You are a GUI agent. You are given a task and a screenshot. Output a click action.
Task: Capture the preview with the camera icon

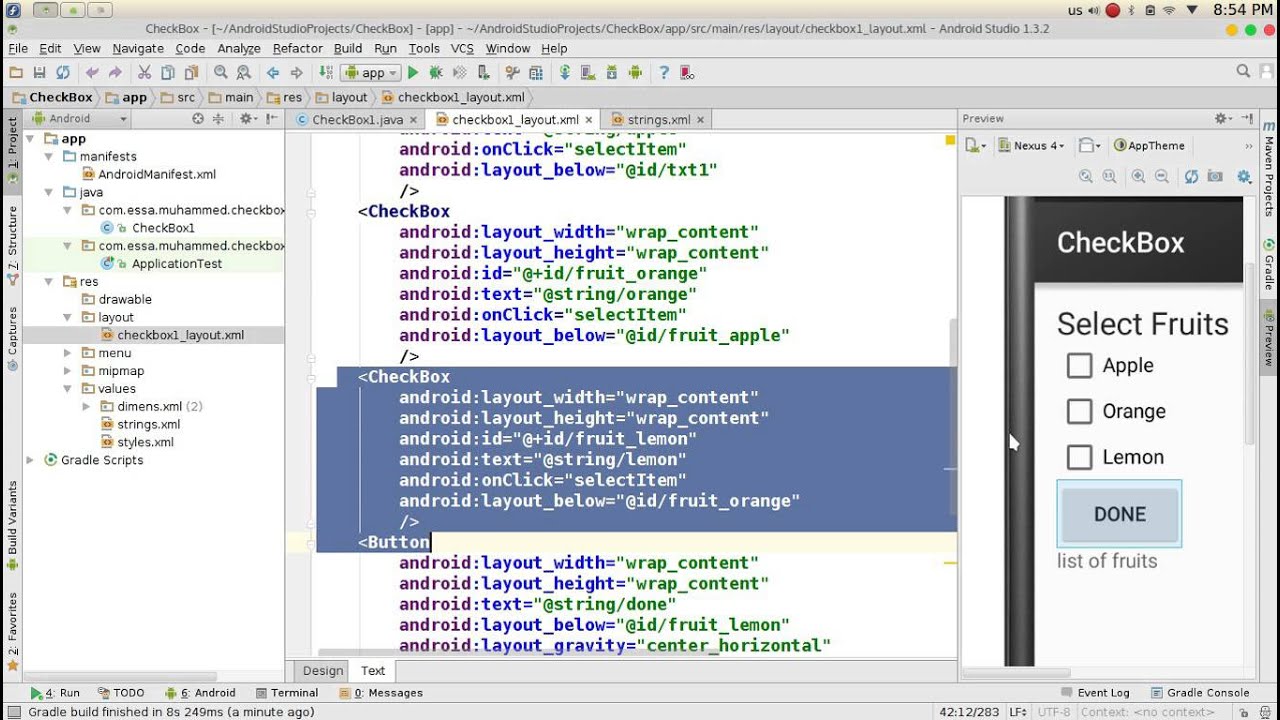click(1215, 176)
